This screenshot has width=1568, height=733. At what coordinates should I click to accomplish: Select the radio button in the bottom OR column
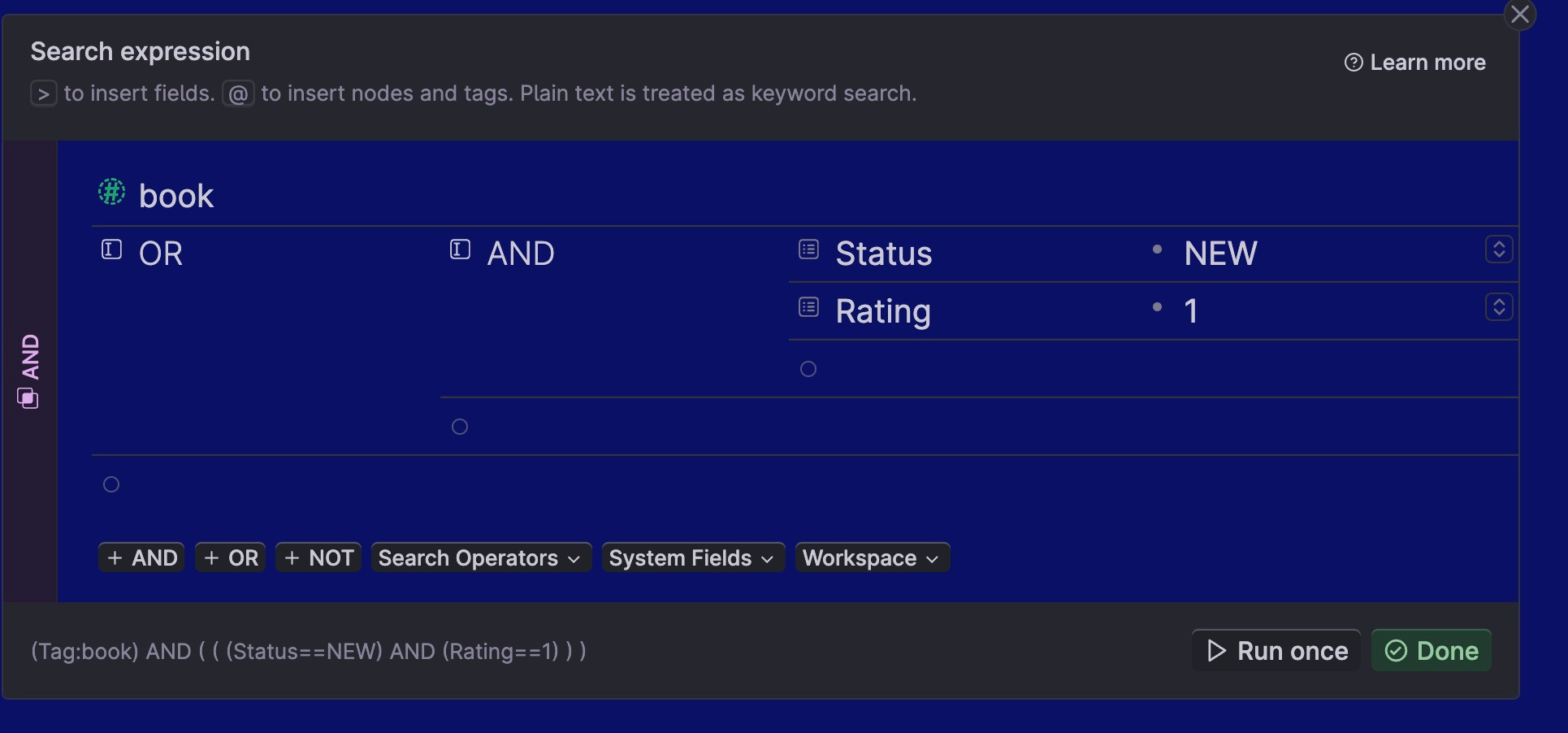[110, 484]
